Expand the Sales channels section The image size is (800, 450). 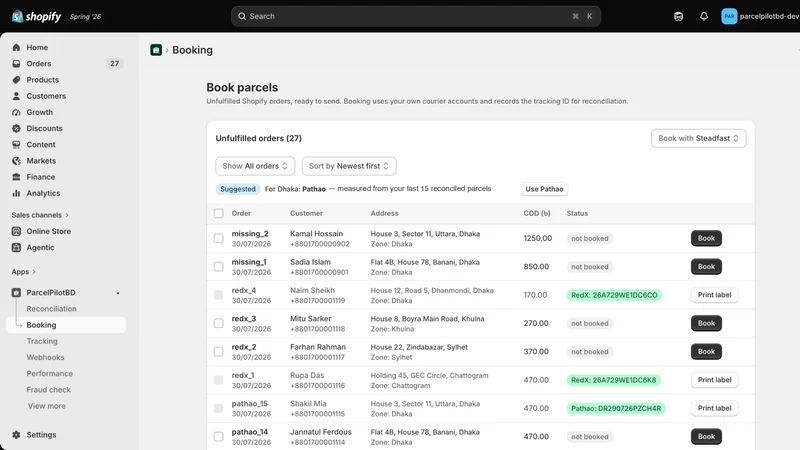coord(40,215)
